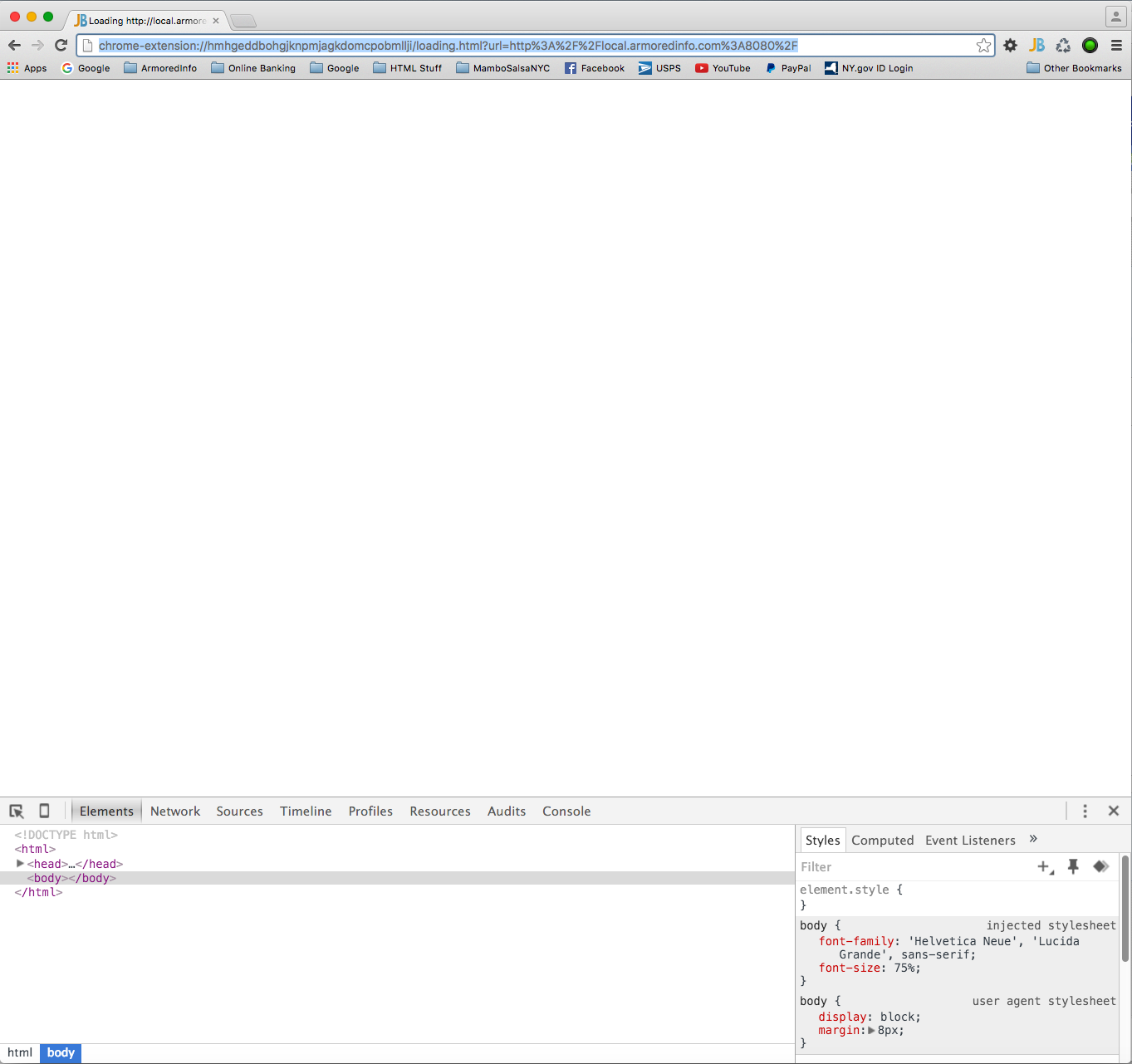The height and width of the screenshot is (1064, 1132).
Task: Expand the head element in the DOM tree
Action: point(20,863)
